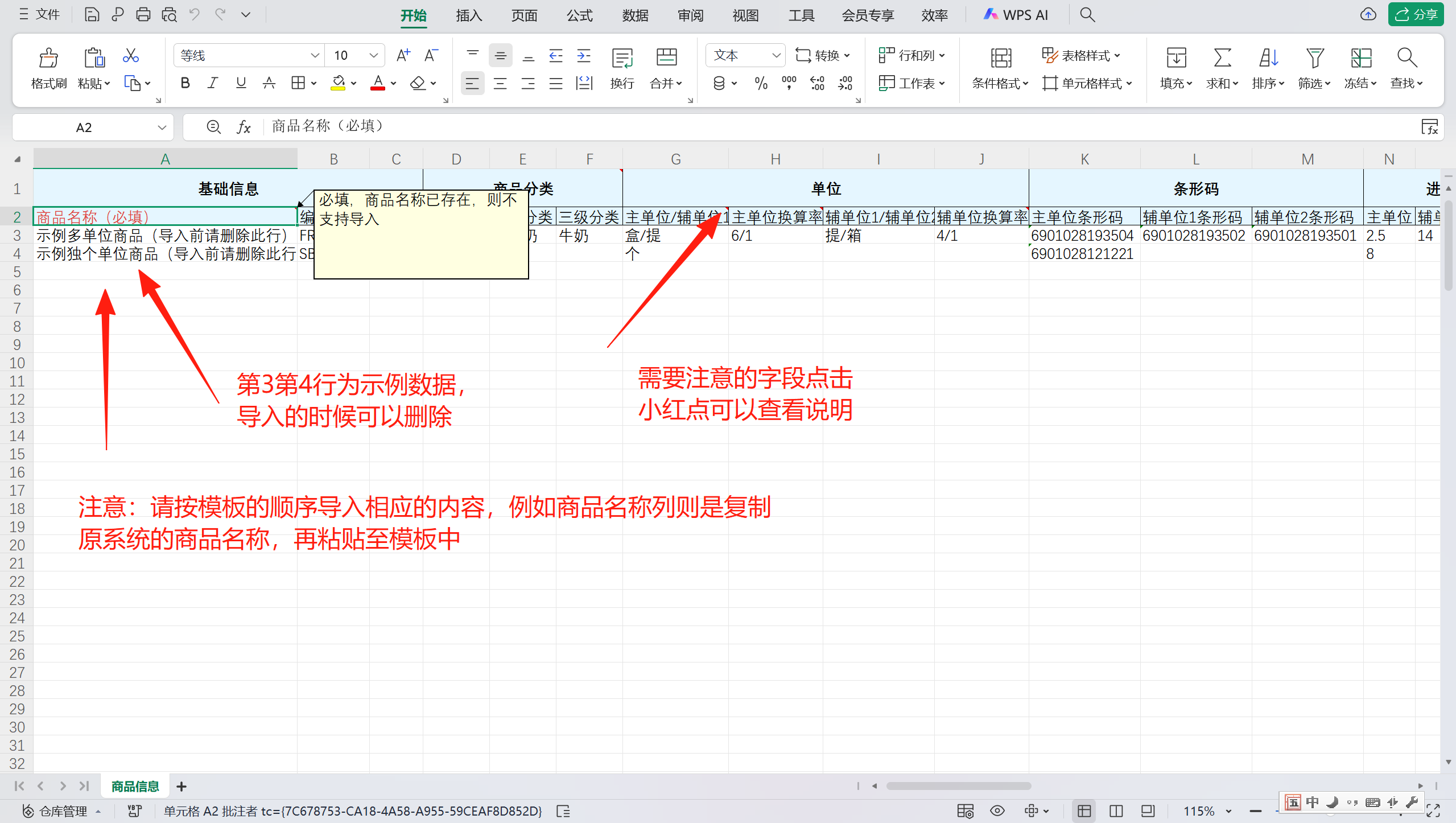Click the Insert Function fx icon
The image size is (1456, 823).
244,127
